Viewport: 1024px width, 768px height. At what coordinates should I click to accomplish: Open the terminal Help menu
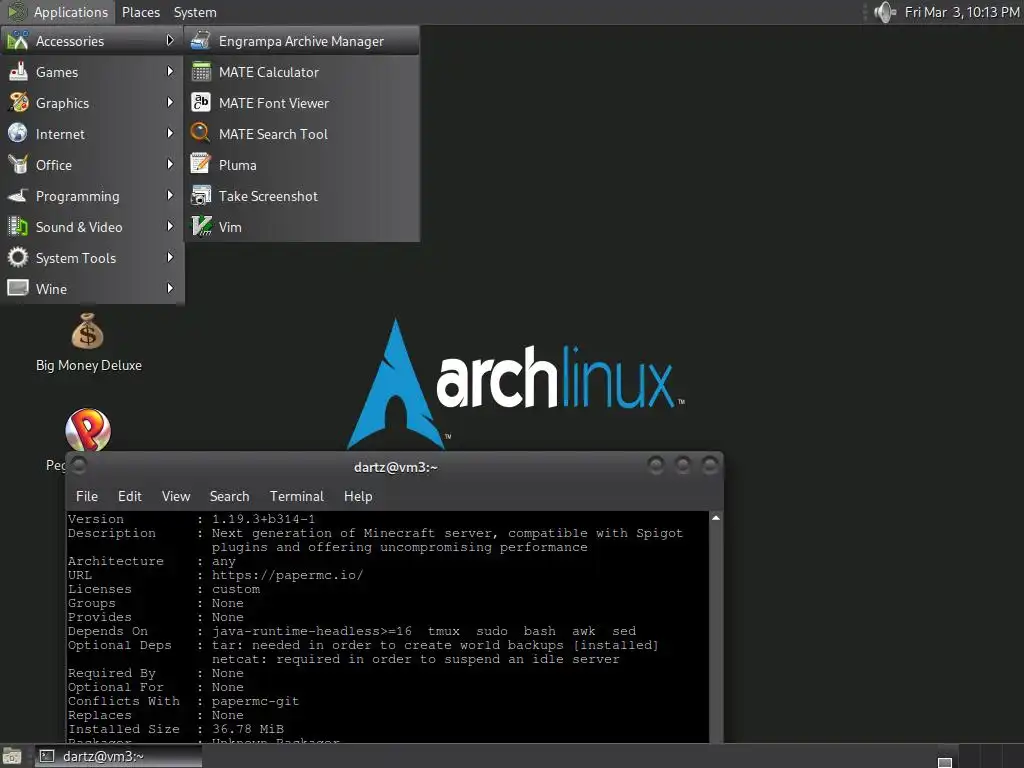tap(358, 496)
